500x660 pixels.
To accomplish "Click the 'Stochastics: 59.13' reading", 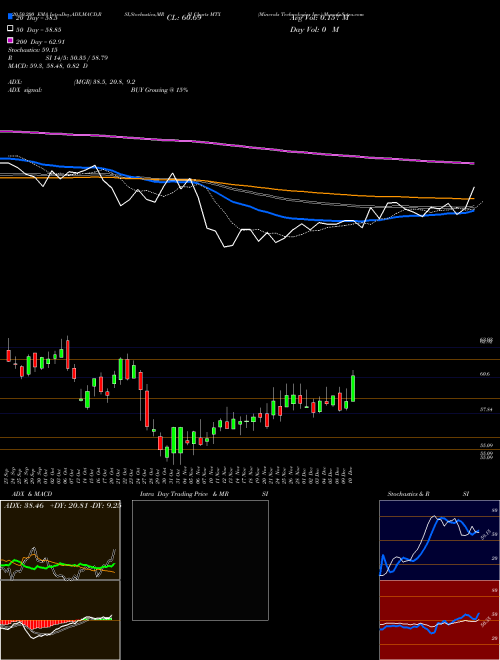I will [32, 50].
